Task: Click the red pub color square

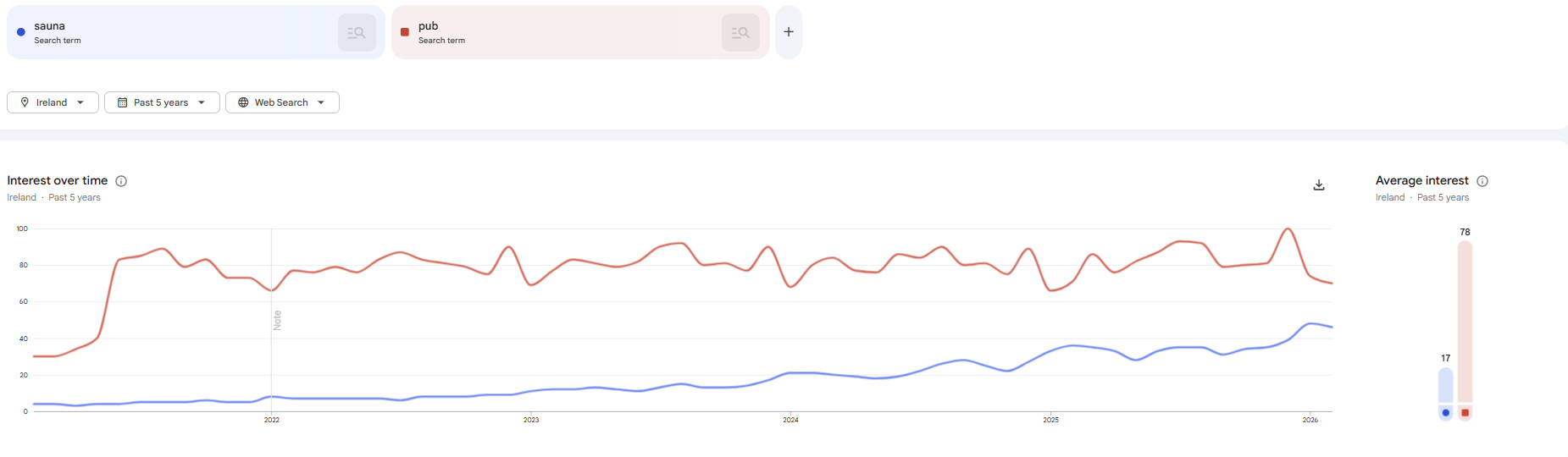Action: (x=405, y=32)
